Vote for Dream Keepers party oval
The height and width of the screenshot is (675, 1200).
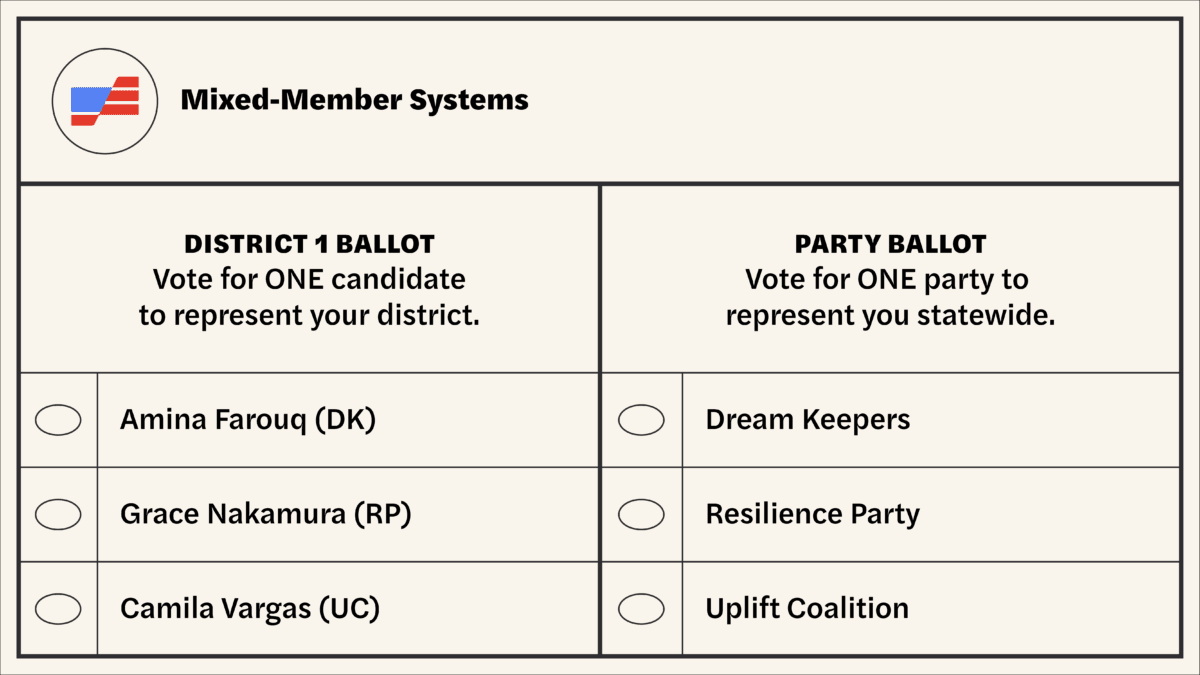pos(641,420)
